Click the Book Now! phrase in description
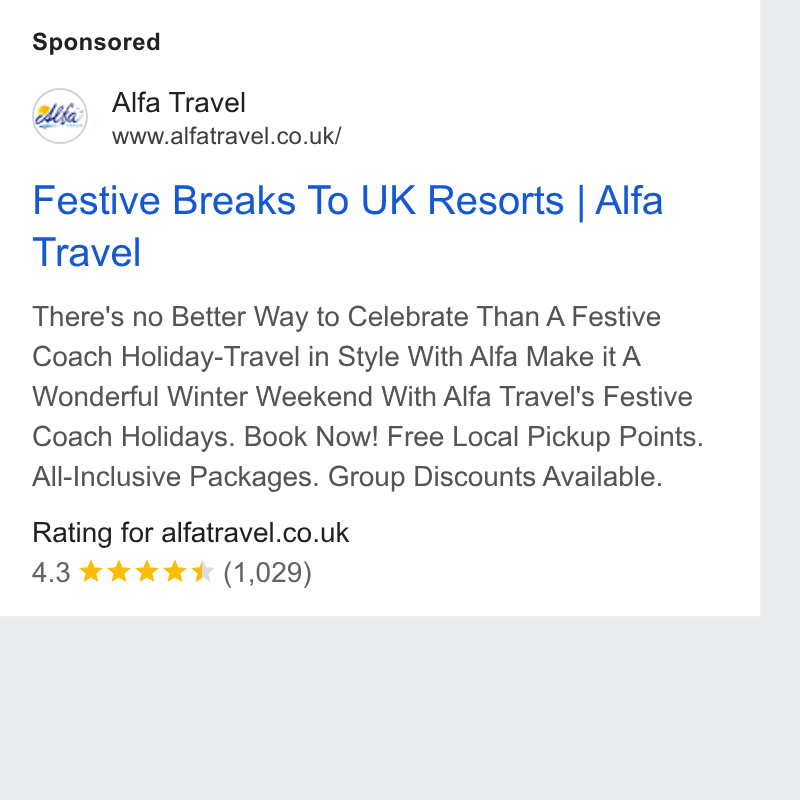This screenshot has height=800, width=800. pos(311,437)
